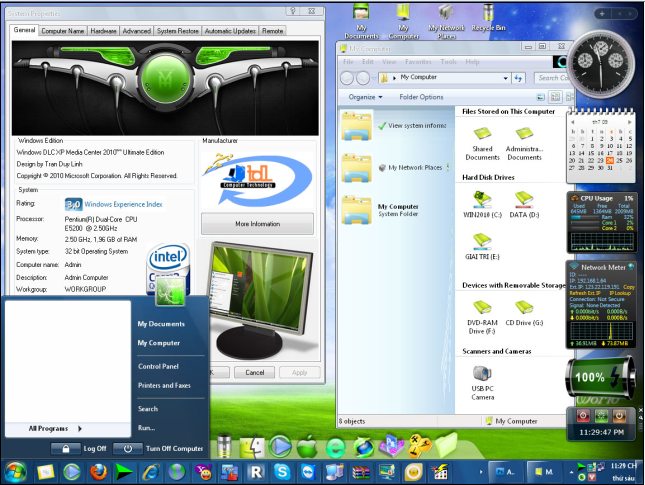Open Windows Experience Index link
Viewport: 645px width, 485px height.
point(123,204)
